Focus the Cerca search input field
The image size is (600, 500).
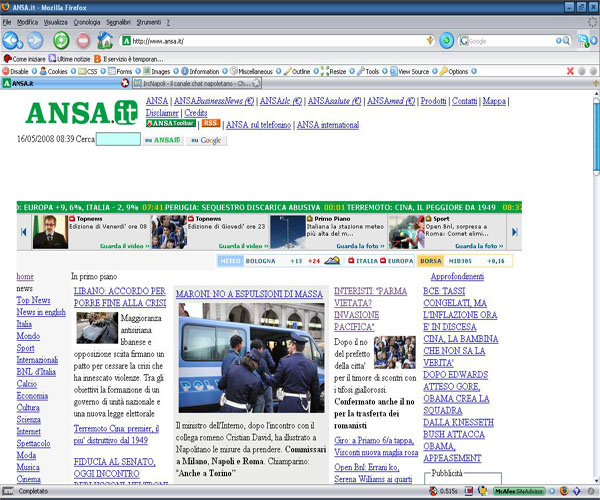click(x=118, y=139)
